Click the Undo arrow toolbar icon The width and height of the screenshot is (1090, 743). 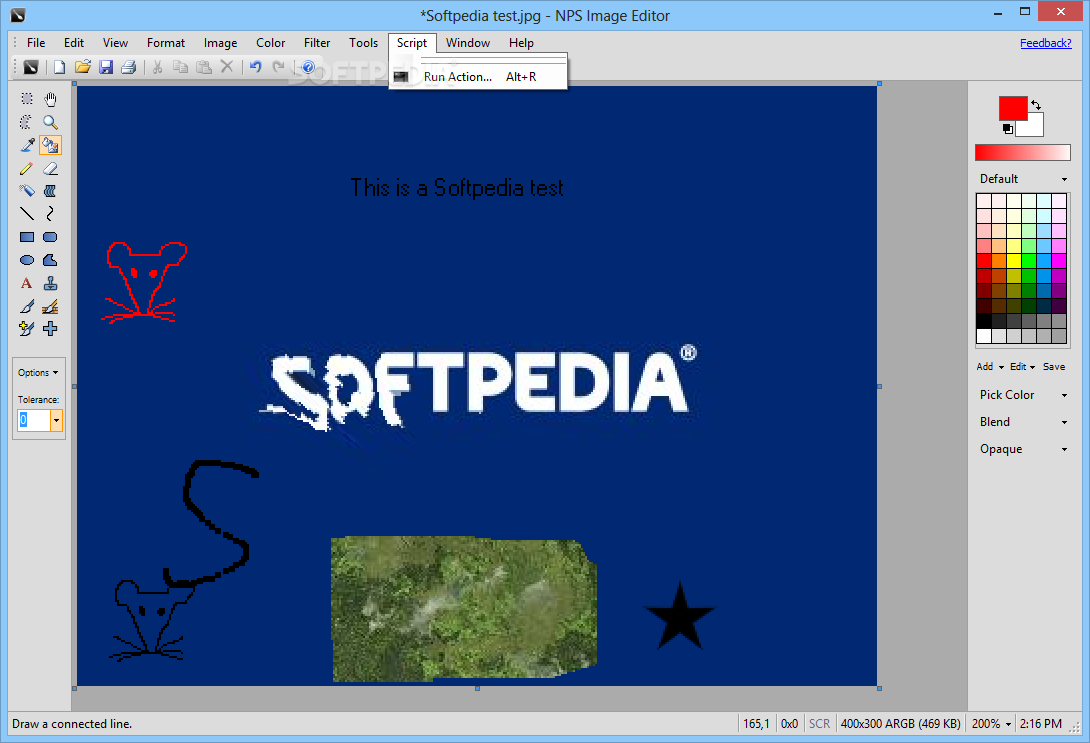pyautogui.click(x=256, y=67)
